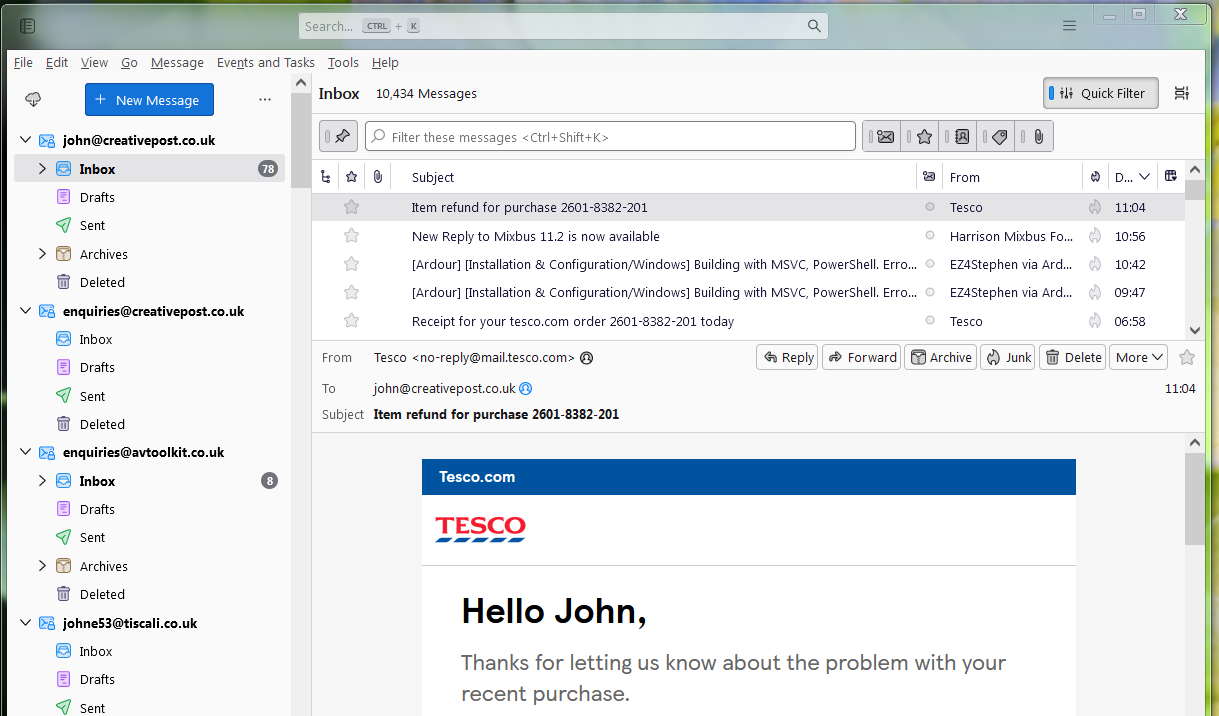This screenshot has width=1219, height=716.
Task: Filter messages by tags icon
Action: pyautogui.click(x=999, y=137)
